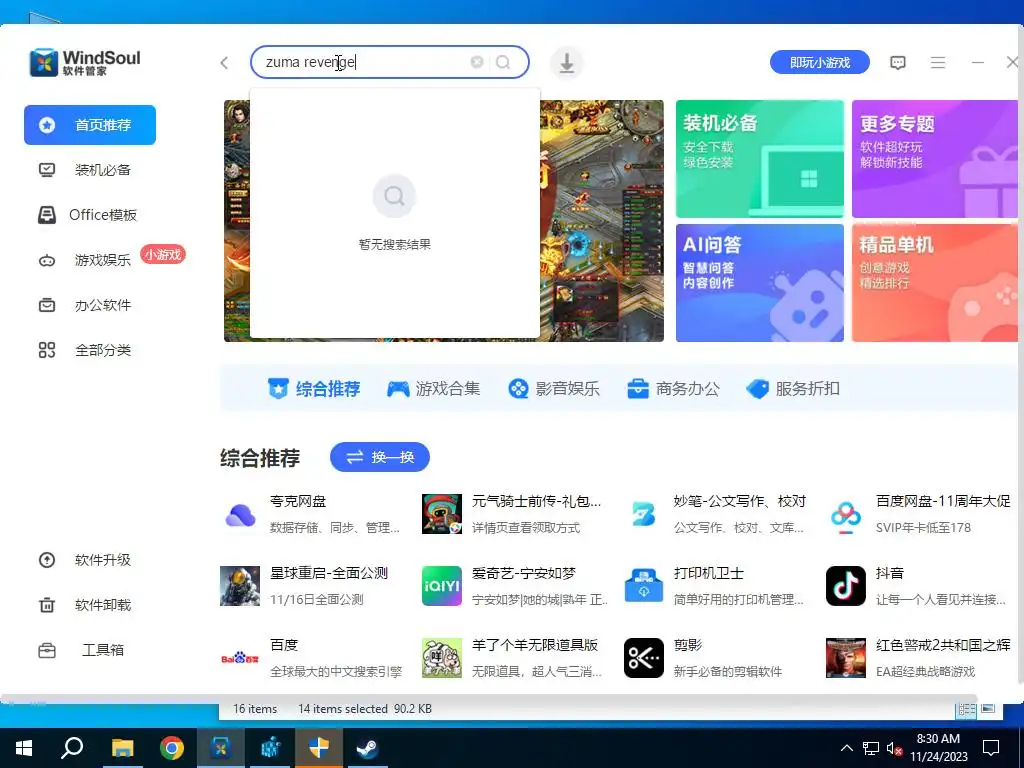
Task: Open the 更多专题 purple tile
Action: tap(935, 159)
